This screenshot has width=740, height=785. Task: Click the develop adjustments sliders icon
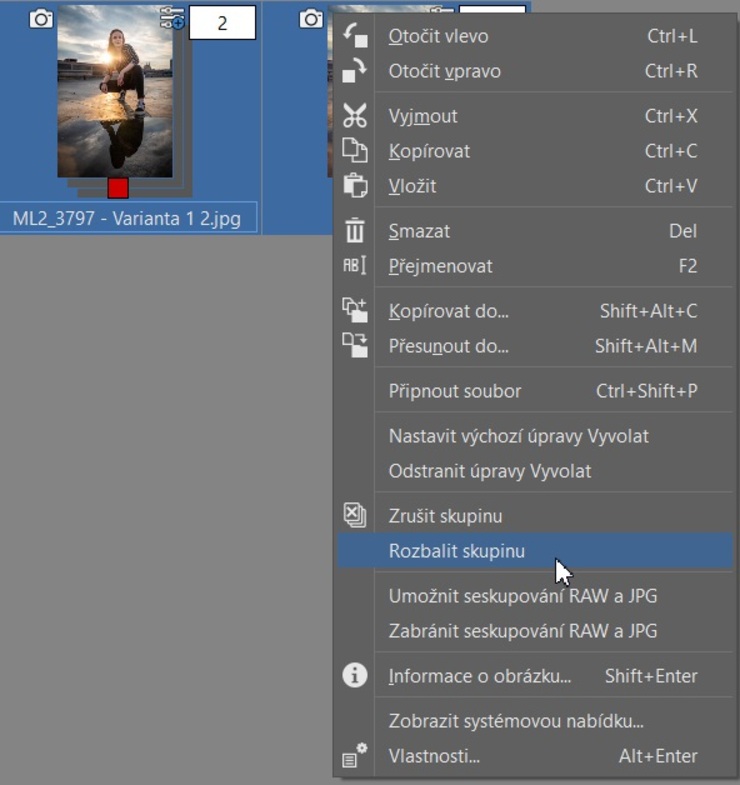[172, 18]
